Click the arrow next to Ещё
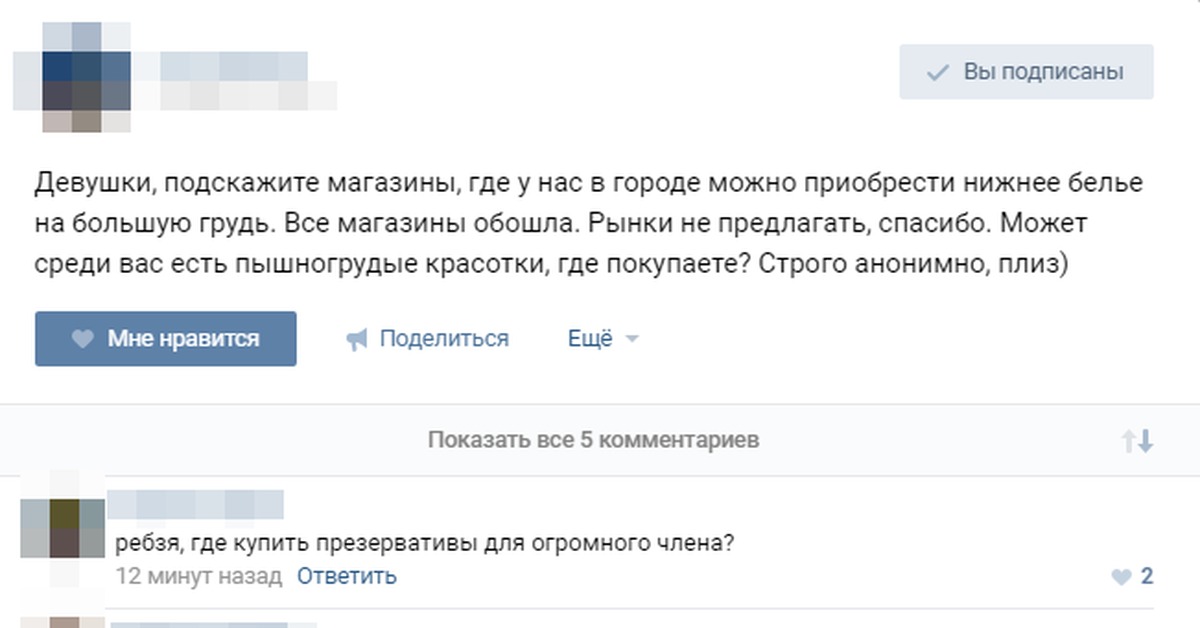1200x628 pixels. pos(631,340)
